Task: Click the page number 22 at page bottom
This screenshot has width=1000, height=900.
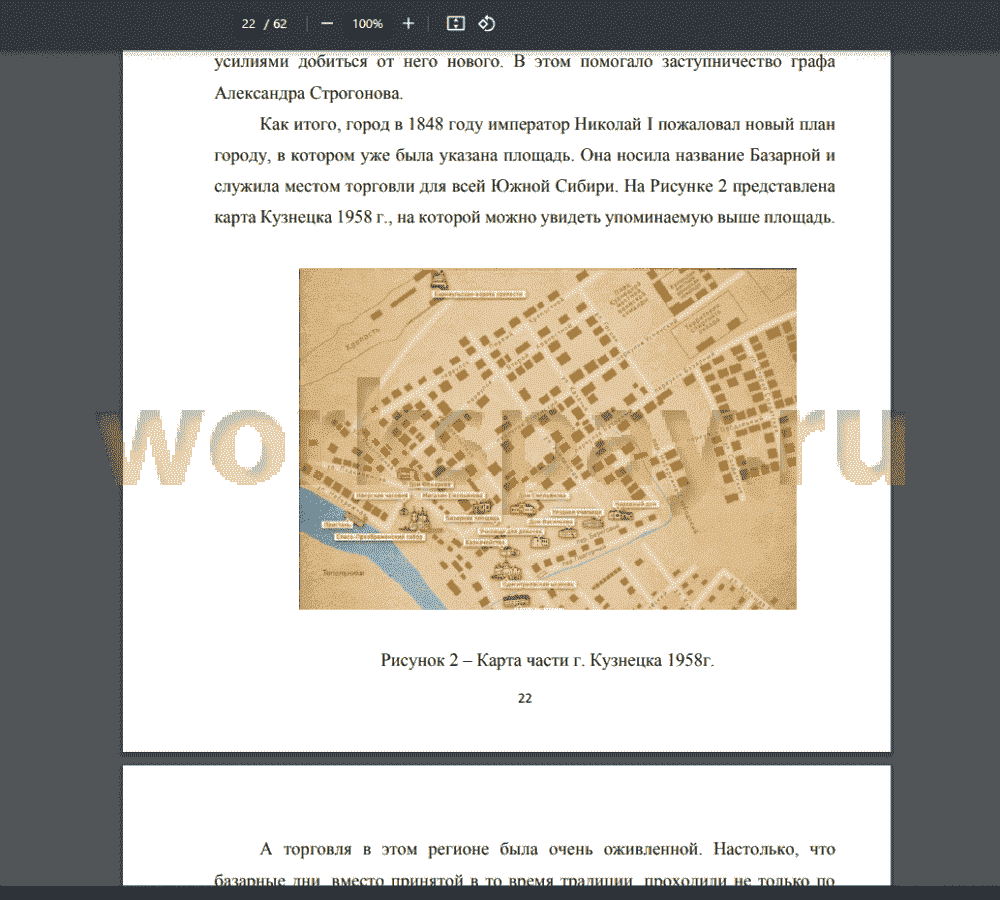Action: click(525, 698)
